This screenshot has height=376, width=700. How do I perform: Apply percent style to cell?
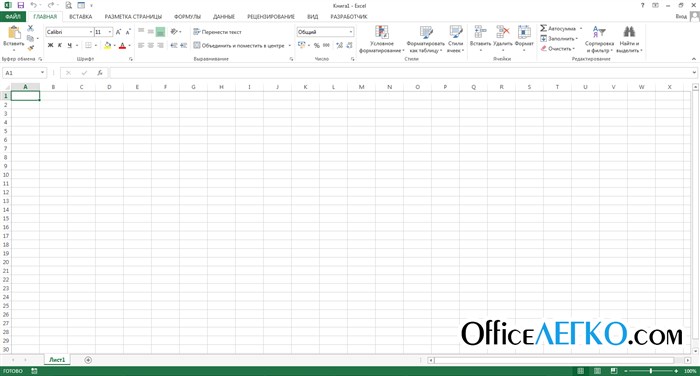[x=317, y=45]
